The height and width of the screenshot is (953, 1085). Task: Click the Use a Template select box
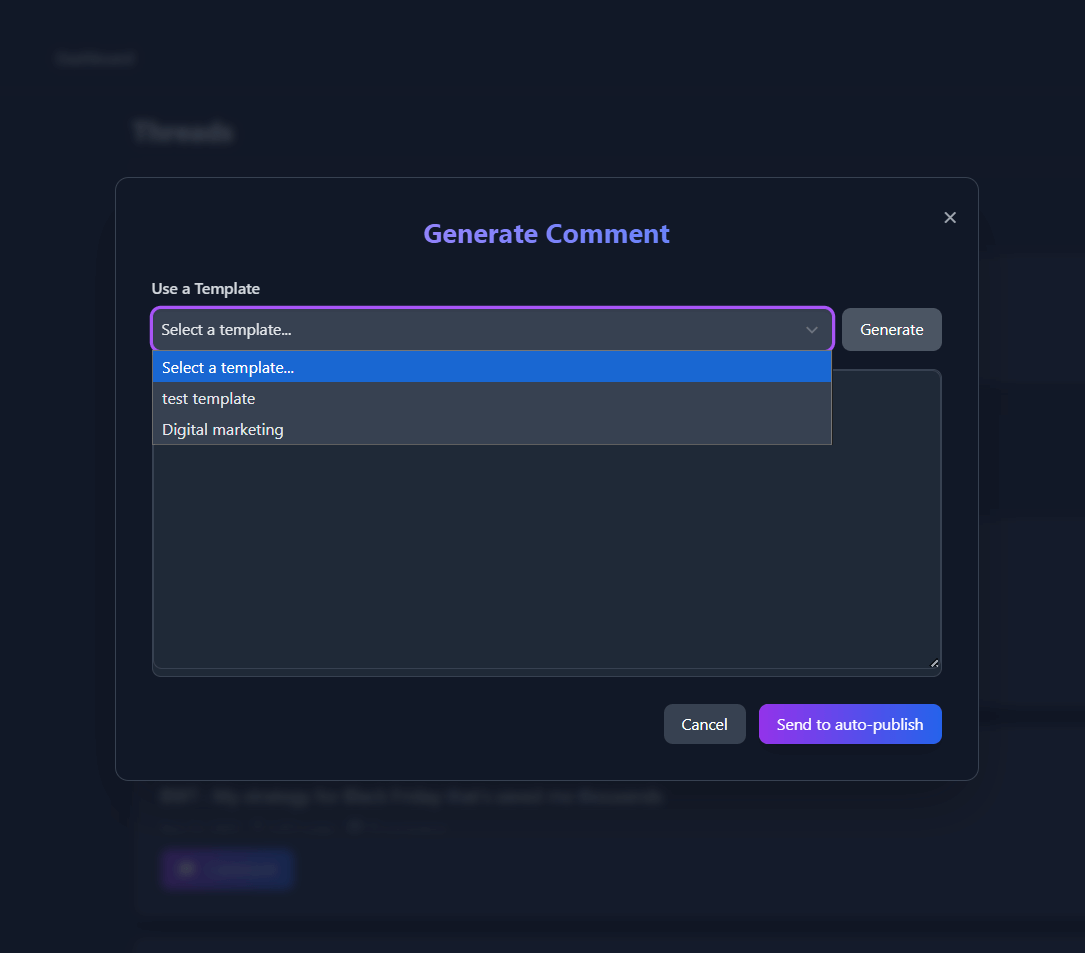(x=480, y=330)
